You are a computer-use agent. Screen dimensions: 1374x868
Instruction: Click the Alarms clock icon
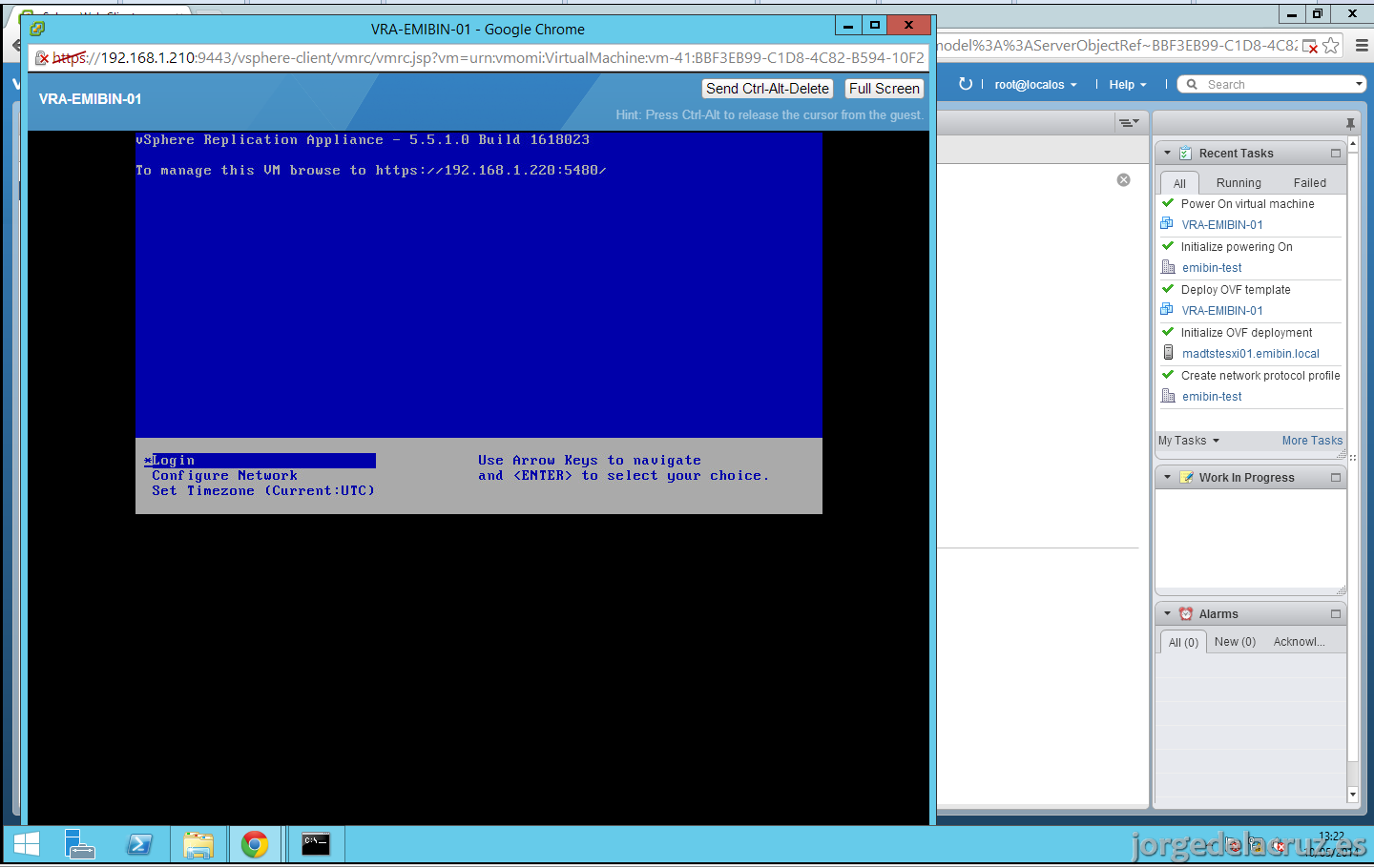point(1186,613)
